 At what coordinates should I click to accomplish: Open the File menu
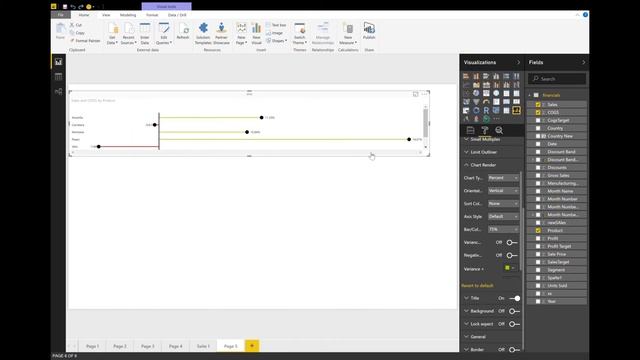point(60,15)
